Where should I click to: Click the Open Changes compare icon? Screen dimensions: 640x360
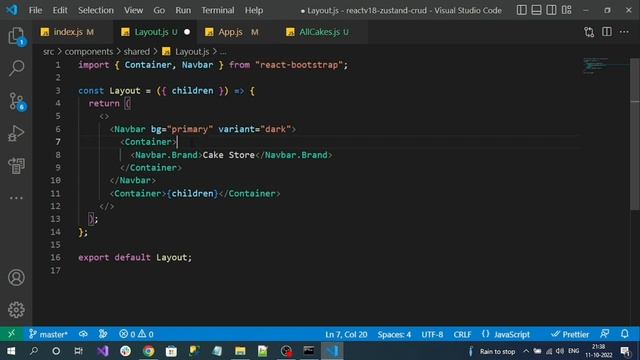[x=589, y=32]
